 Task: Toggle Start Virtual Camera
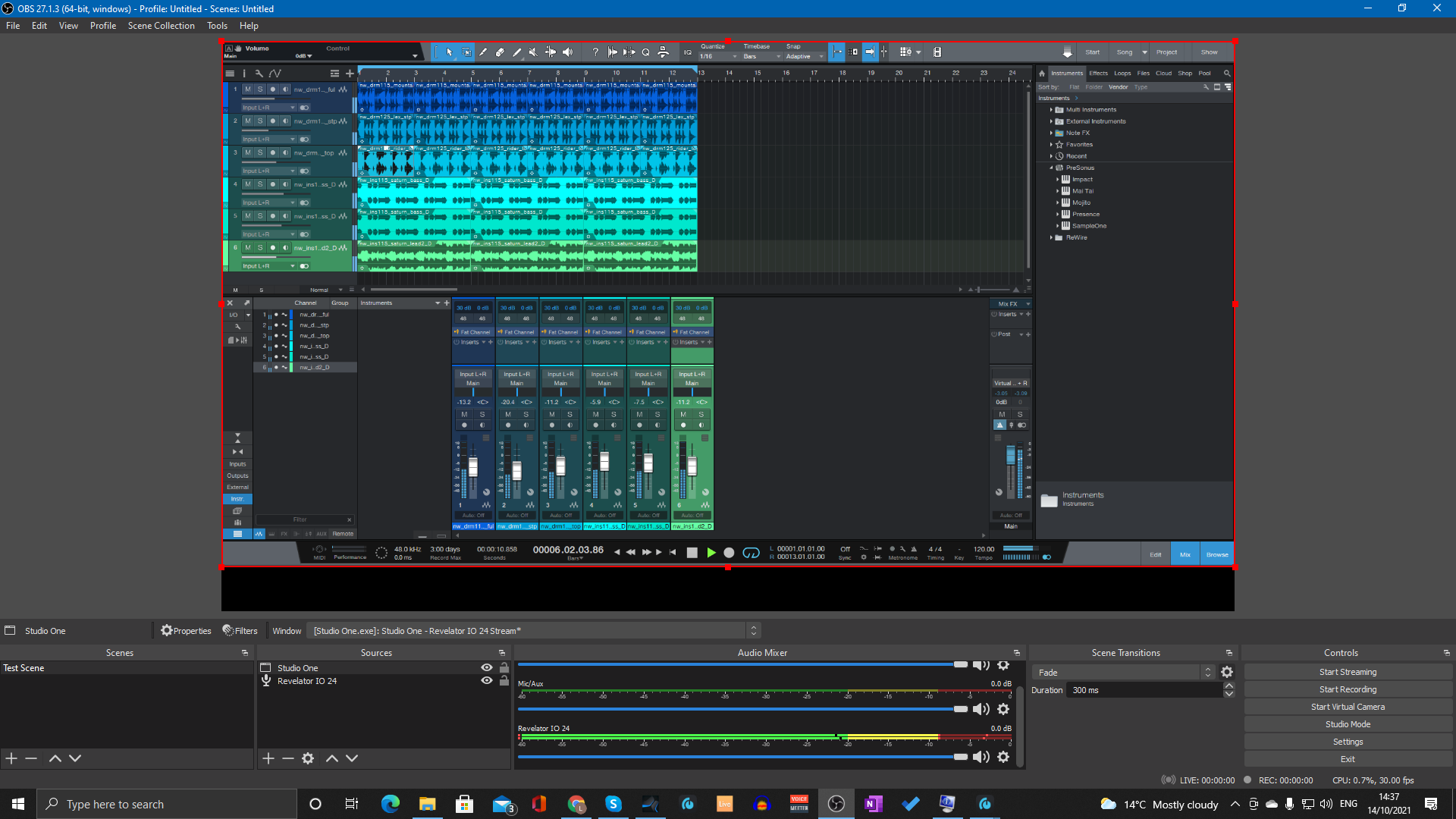pyautogui.click(x=1348, y=707)
